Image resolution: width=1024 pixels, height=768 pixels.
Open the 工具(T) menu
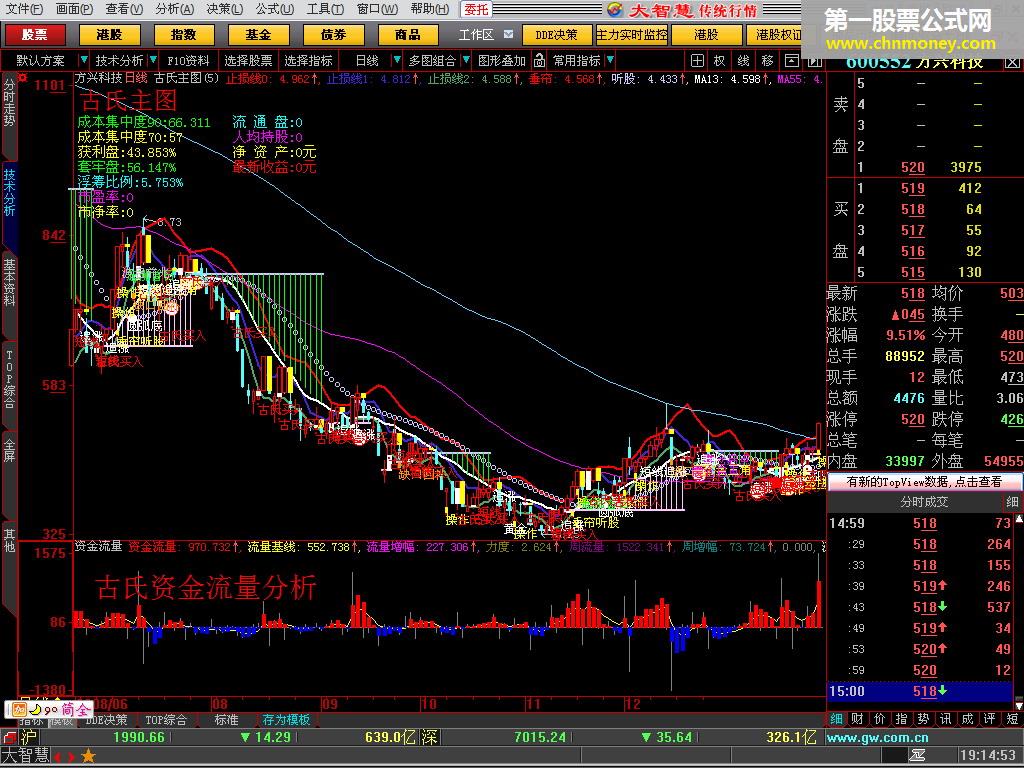pos(325,9)
